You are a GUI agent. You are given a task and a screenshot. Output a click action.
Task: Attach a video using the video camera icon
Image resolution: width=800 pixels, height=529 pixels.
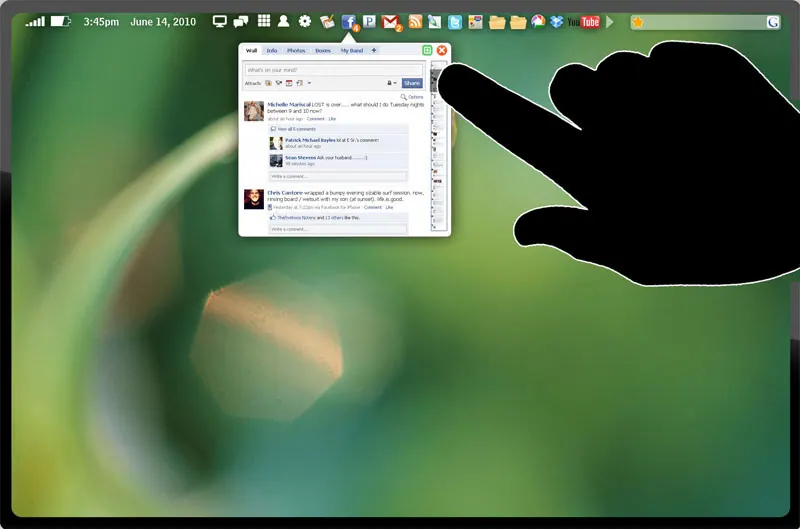[279, 83]
